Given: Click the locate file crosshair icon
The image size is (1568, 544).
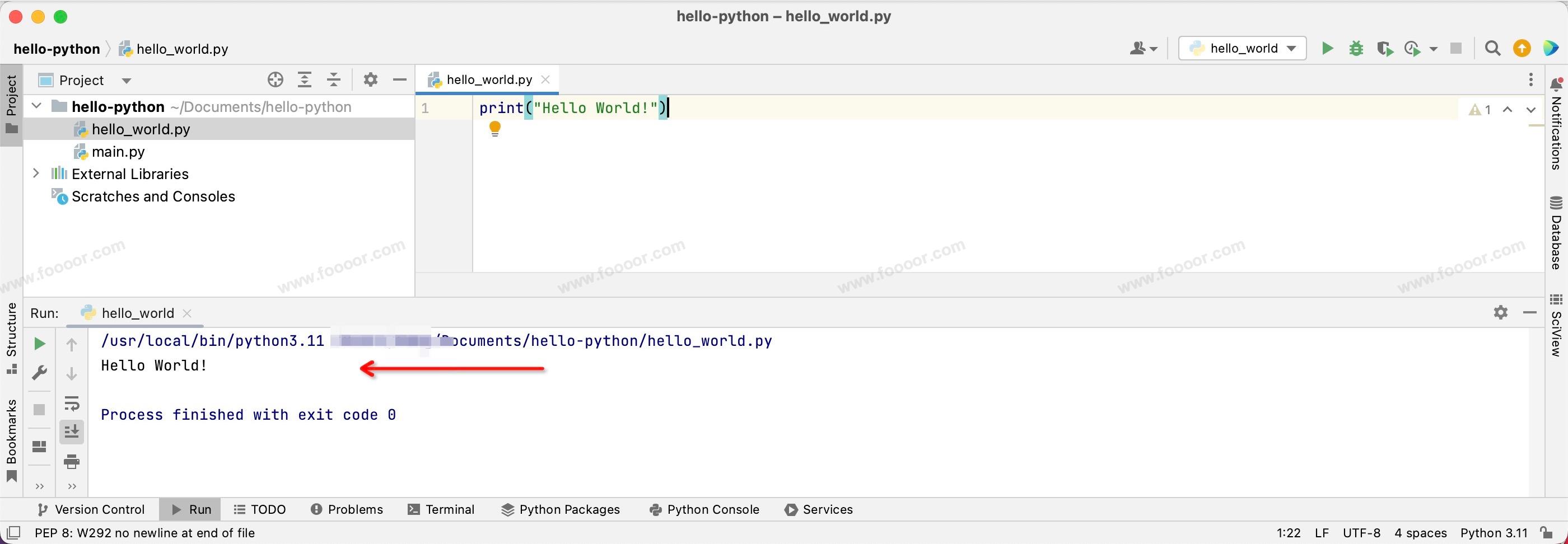Looking at the screenshot, I should point(275,79).
